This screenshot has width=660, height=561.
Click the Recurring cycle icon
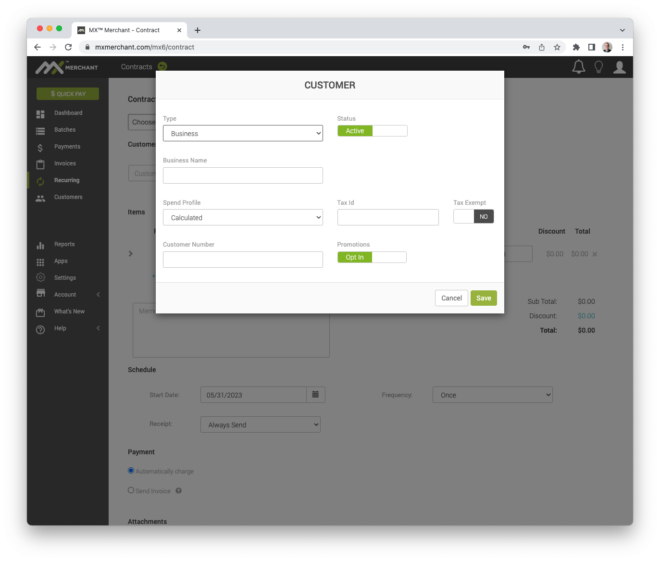[x=40, y=181]
